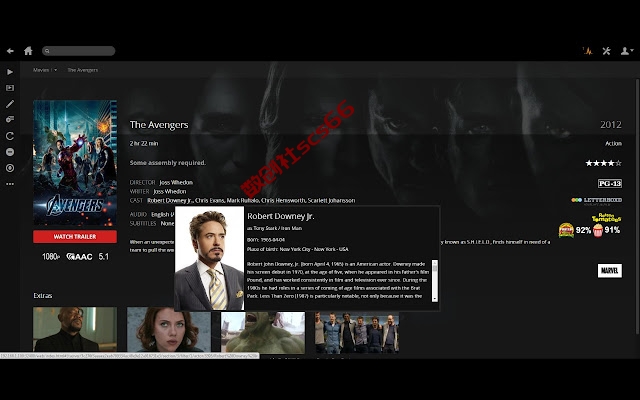The height and width of the screenshot is (400, 640).
Task: Open the settings wrench icon
Action: click(606, 51)
